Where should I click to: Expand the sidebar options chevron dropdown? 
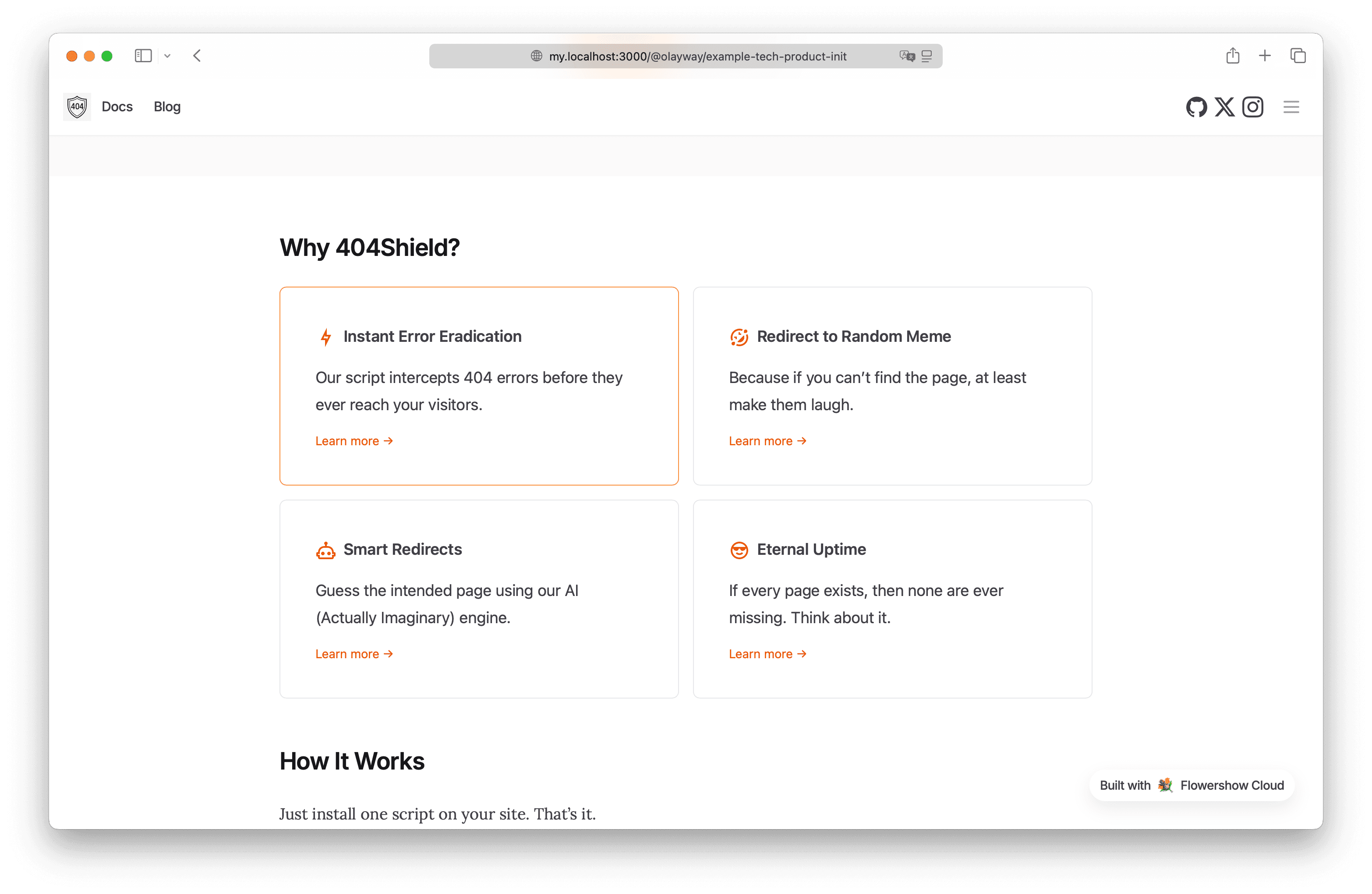tap(167, 56)
